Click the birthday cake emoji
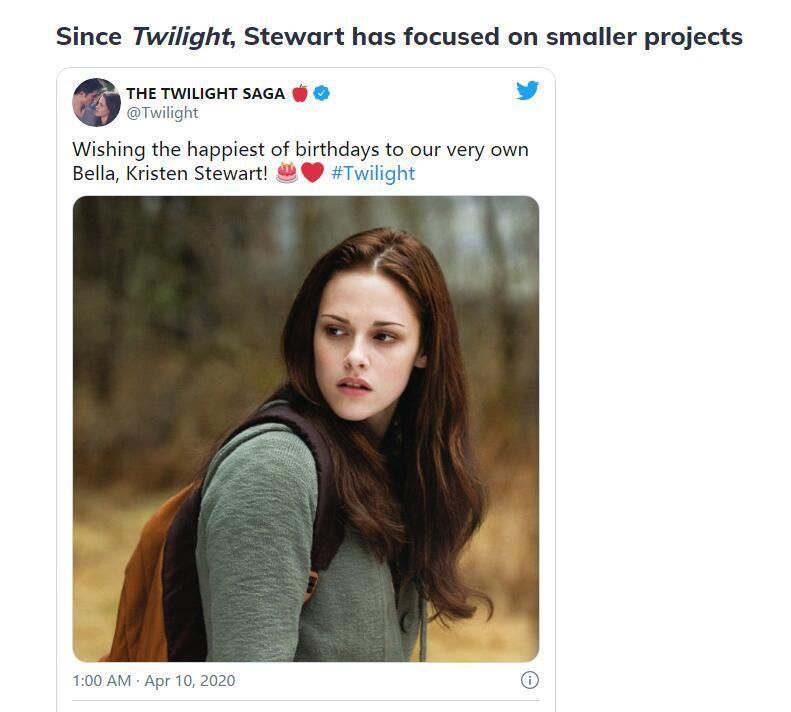 [x=287, y=173]
